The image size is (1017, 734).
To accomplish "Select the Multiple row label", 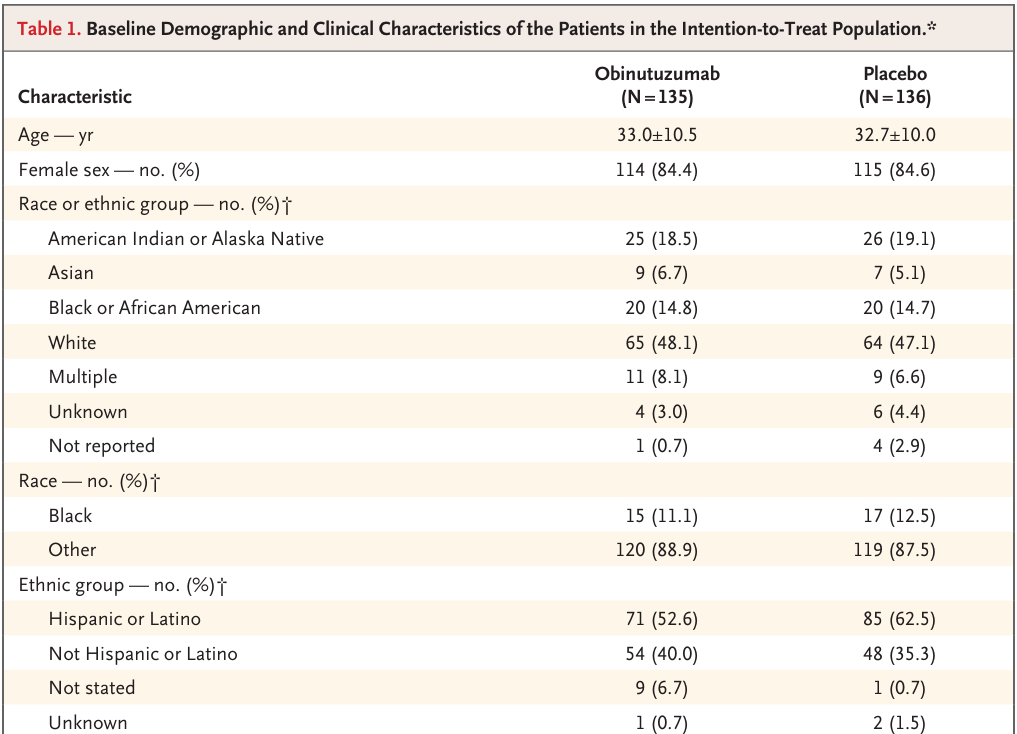I will point(83,377).
